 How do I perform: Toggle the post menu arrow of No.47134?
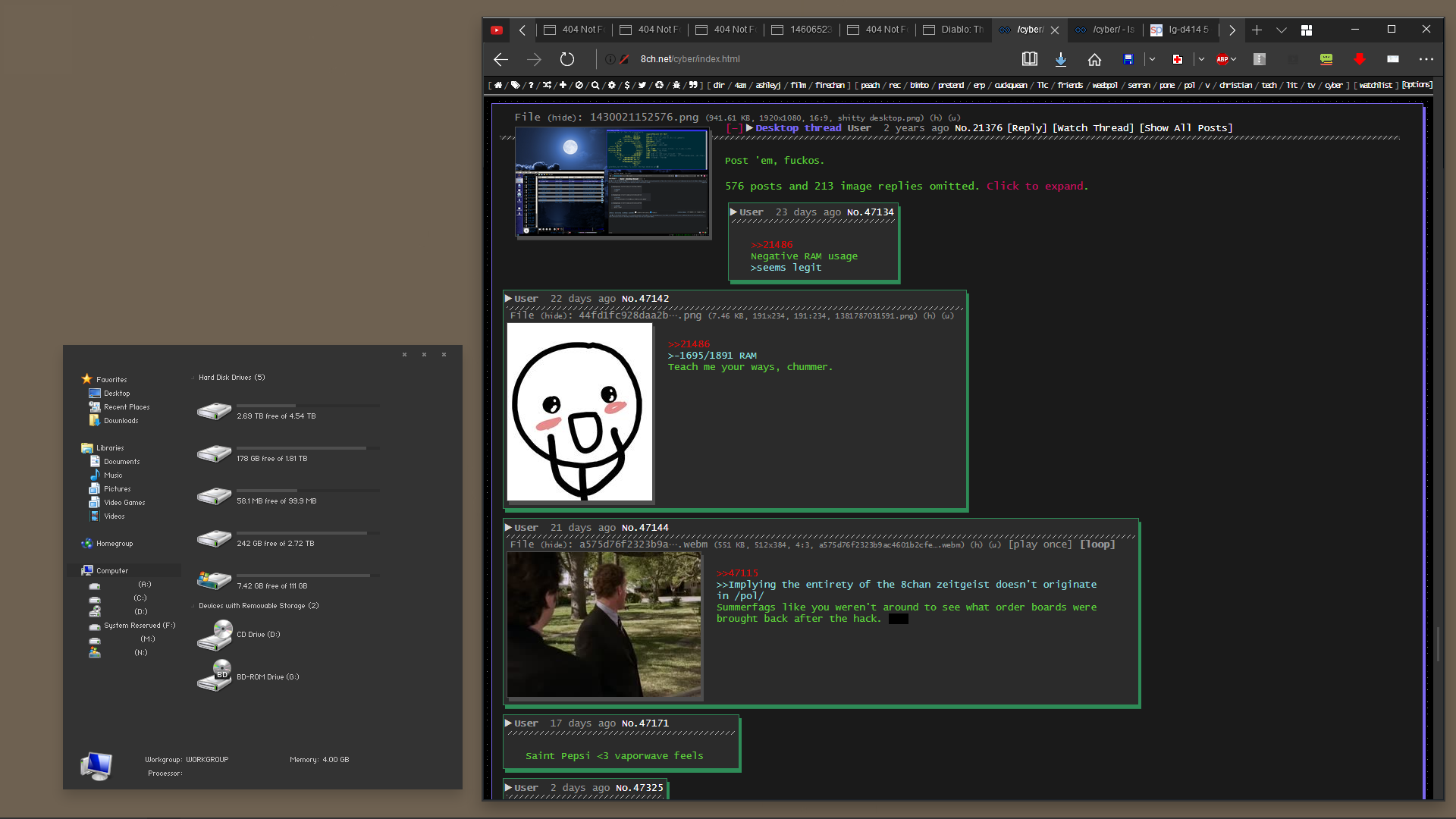point(733,212)
